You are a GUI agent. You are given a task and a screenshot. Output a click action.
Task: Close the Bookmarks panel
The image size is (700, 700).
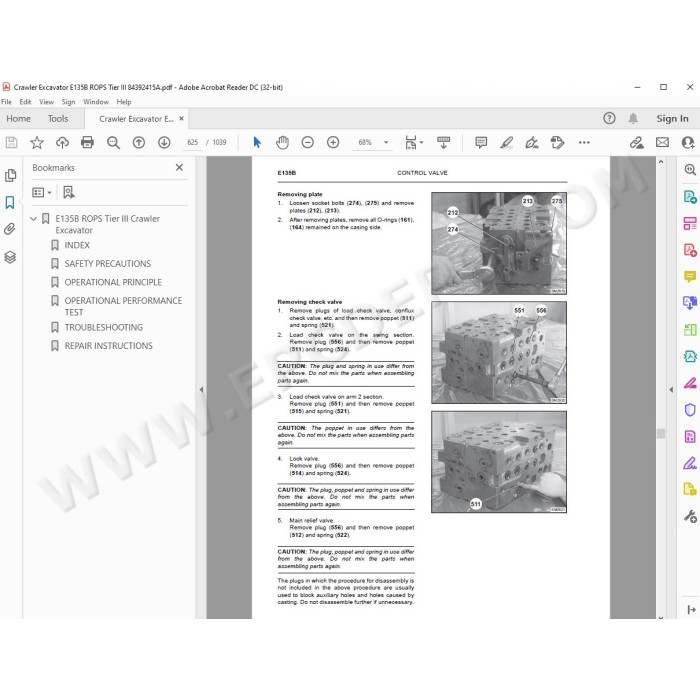(x=179, y=167)
